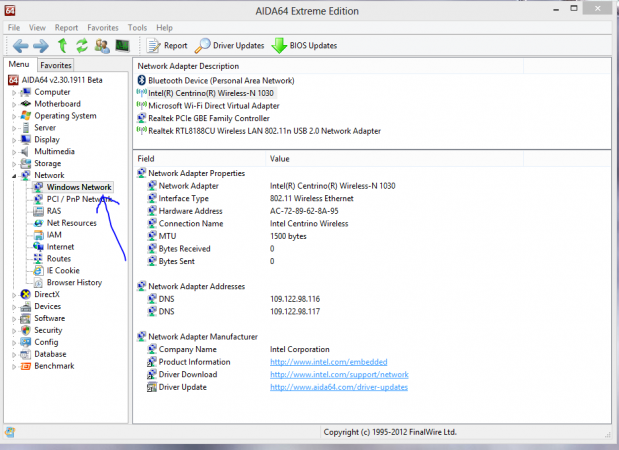Click the Network Adapter Description column header
The height and width of the screenshot is (450, 619).
point(328,66)
